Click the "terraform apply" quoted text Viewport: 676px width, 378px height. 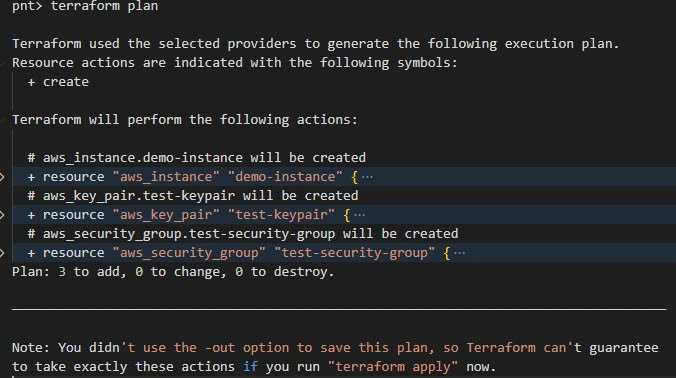(x=393, y=367)
